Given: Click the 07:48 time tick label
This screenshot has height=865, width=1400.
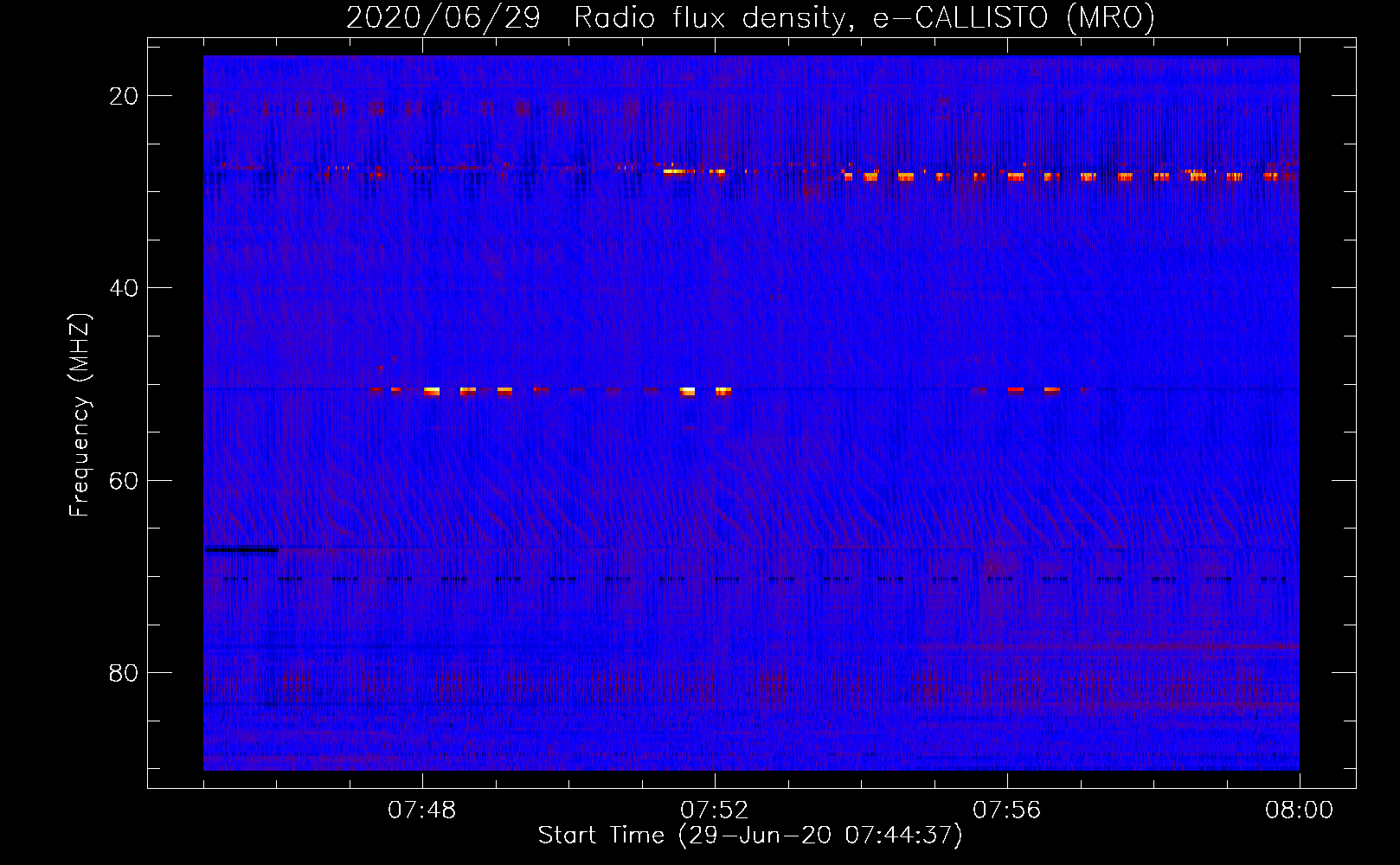Looking at the screenshot, I should tap(422, 811).
